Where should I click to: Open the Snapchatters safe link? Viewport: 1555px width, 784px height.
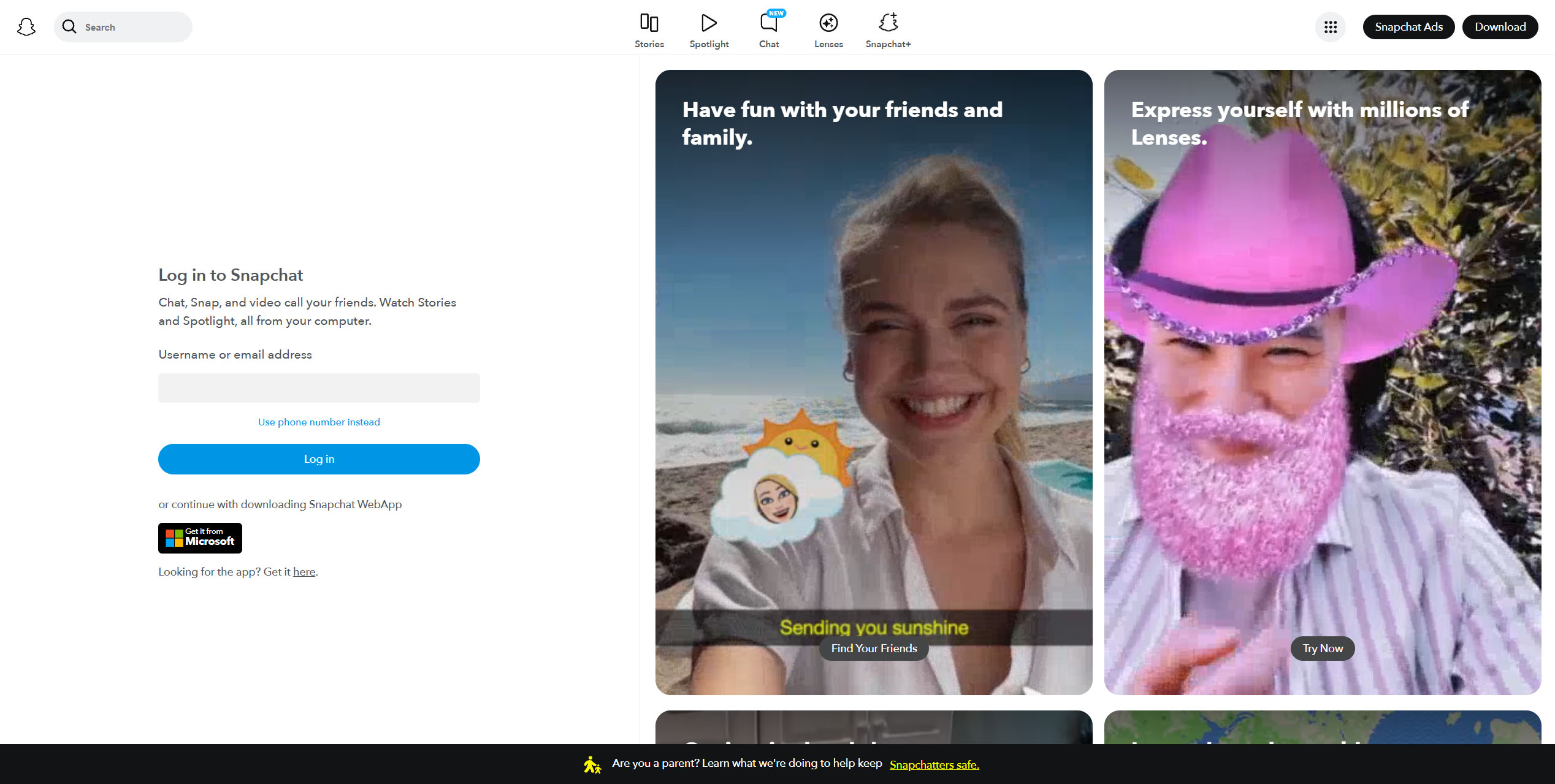click(934, 764)
